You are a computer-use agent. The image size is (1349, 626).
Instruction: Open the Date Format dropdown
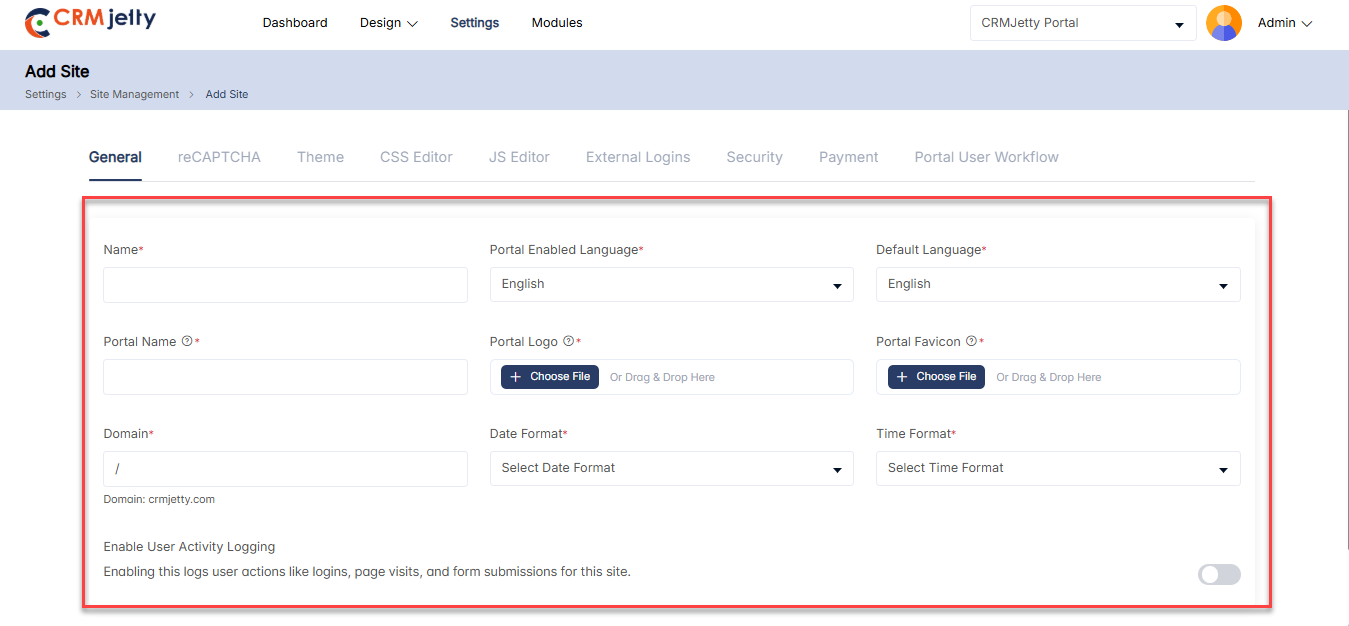671,468
